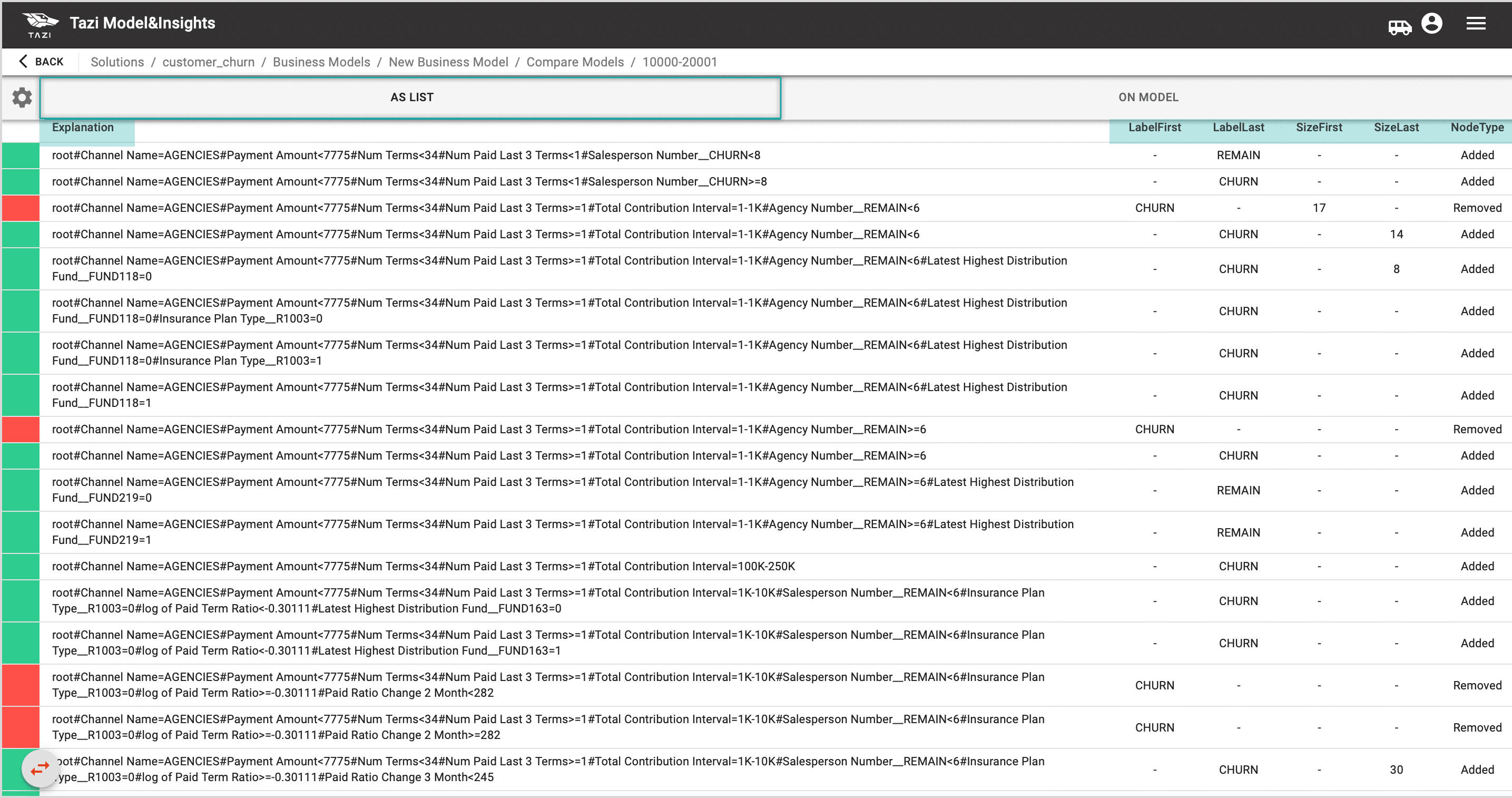Click the BACK button label

tap(50, 62)
